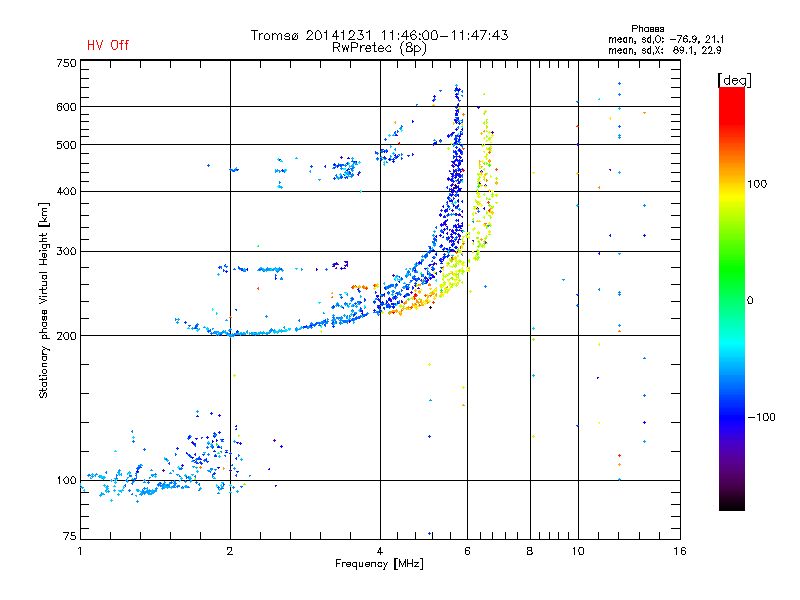Click the y-axis tick label '400'
The width and height of the screenshot is (800, 600).
[66, 191]
